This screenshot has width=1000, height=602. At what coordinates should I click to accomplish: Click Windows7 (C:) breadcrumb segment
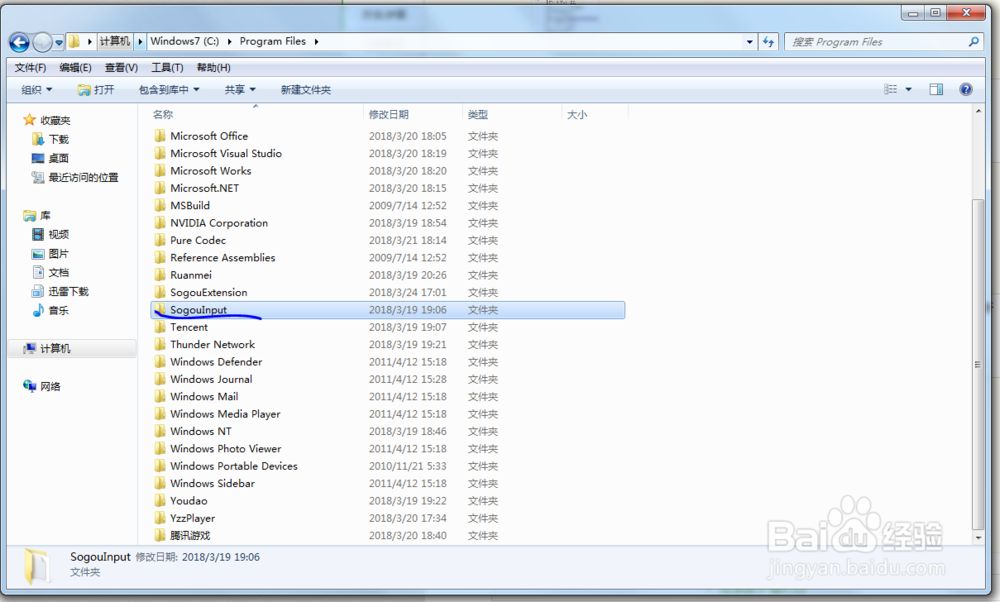(x=184, y=41)
